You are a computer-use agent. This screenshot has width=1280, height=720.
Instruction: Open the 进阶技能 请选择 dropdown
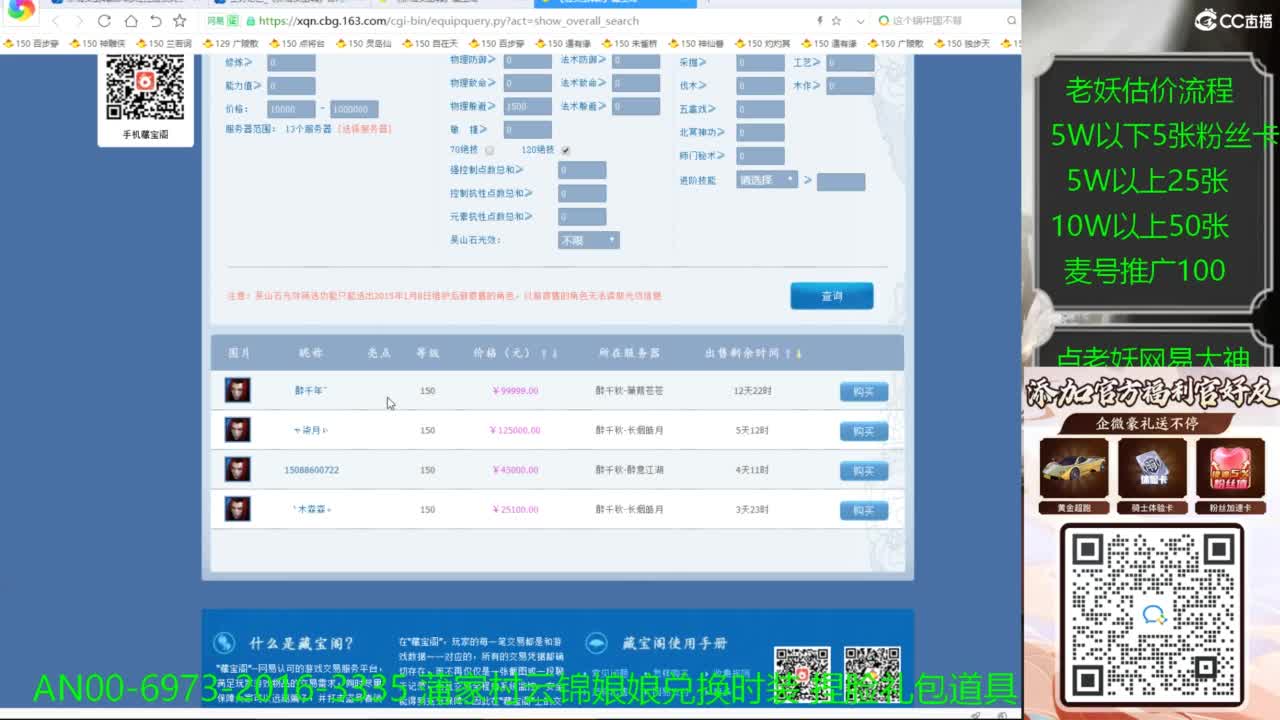point(767,180)
